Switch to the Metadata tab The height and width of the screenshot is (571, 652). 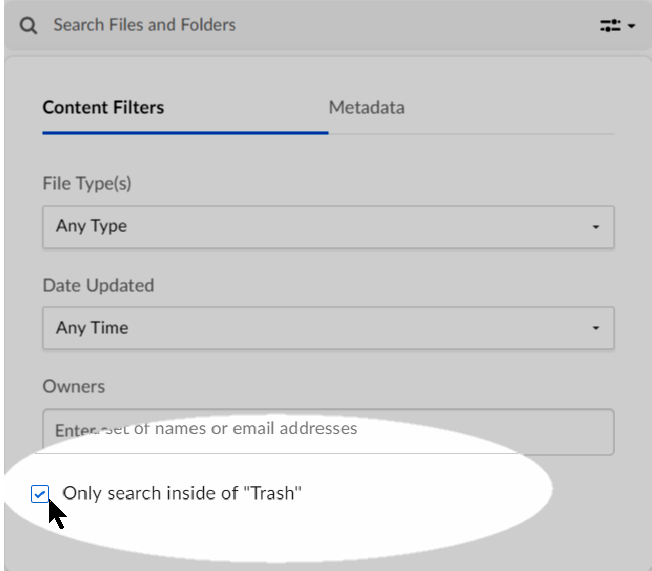coord(366,108)
